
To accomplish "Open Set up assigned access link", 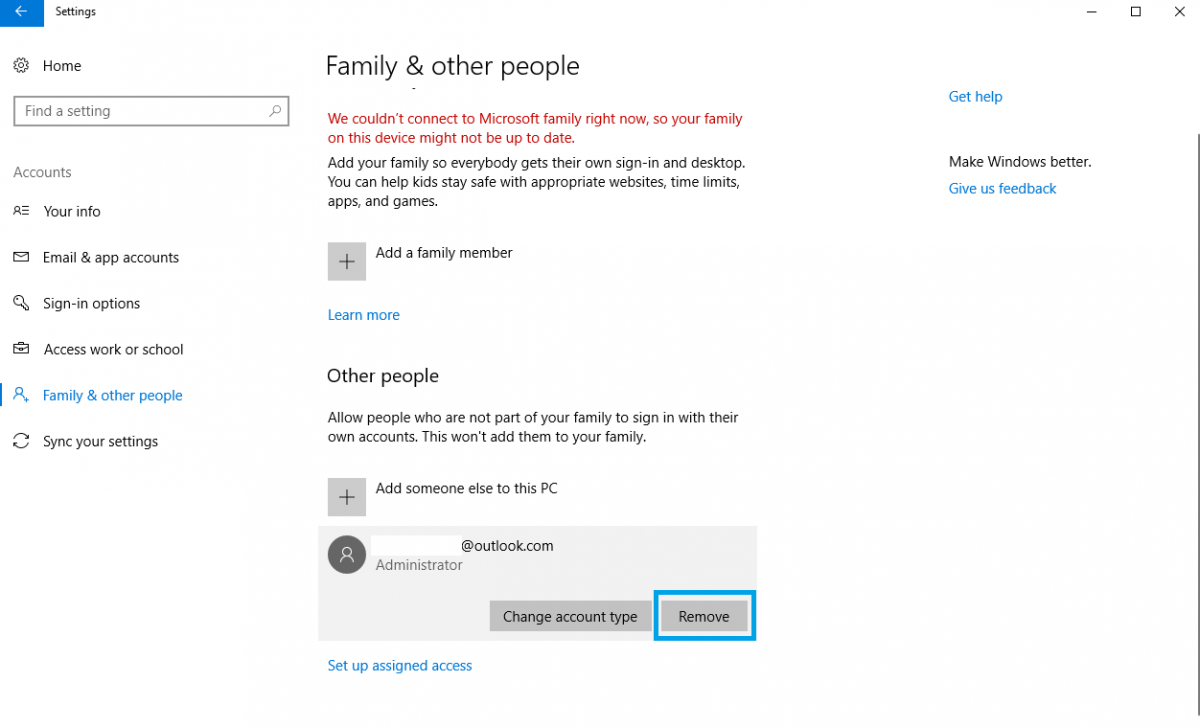I will tap(400, 665).
